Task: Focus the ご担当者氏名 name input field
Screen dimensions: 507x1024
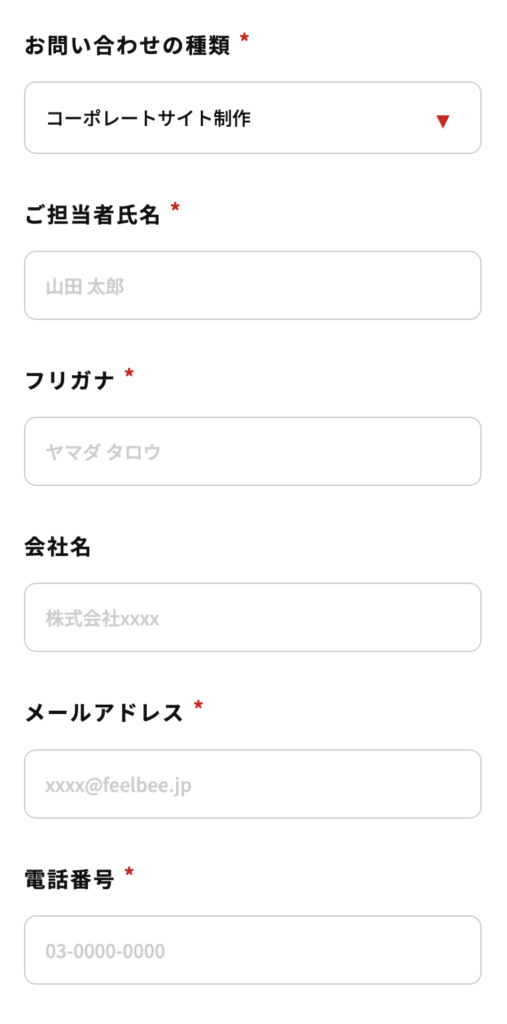Action: click(x=253, y=285)
